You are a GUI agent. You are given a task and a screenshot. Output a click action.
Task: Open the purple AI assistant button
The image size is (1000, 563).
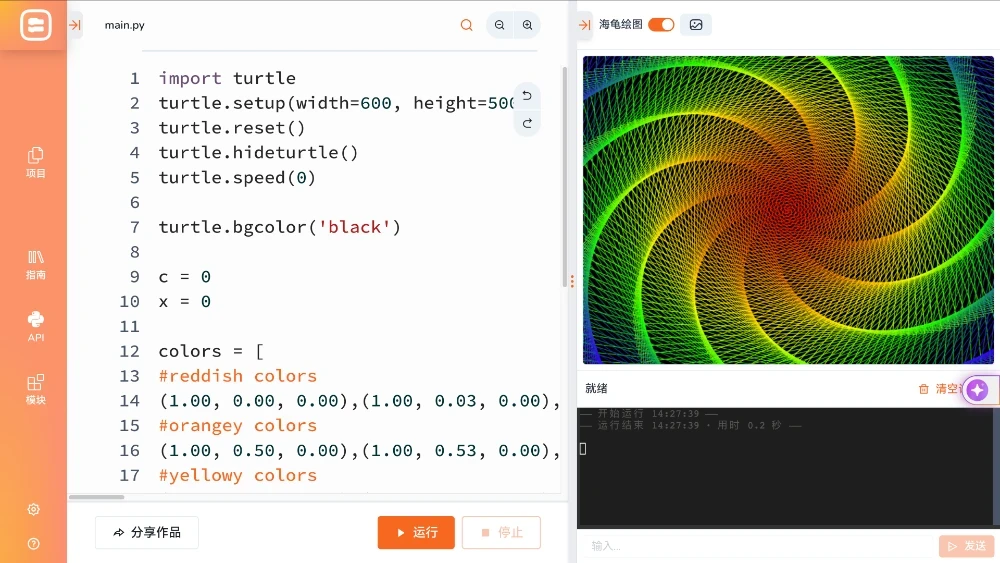978,390
